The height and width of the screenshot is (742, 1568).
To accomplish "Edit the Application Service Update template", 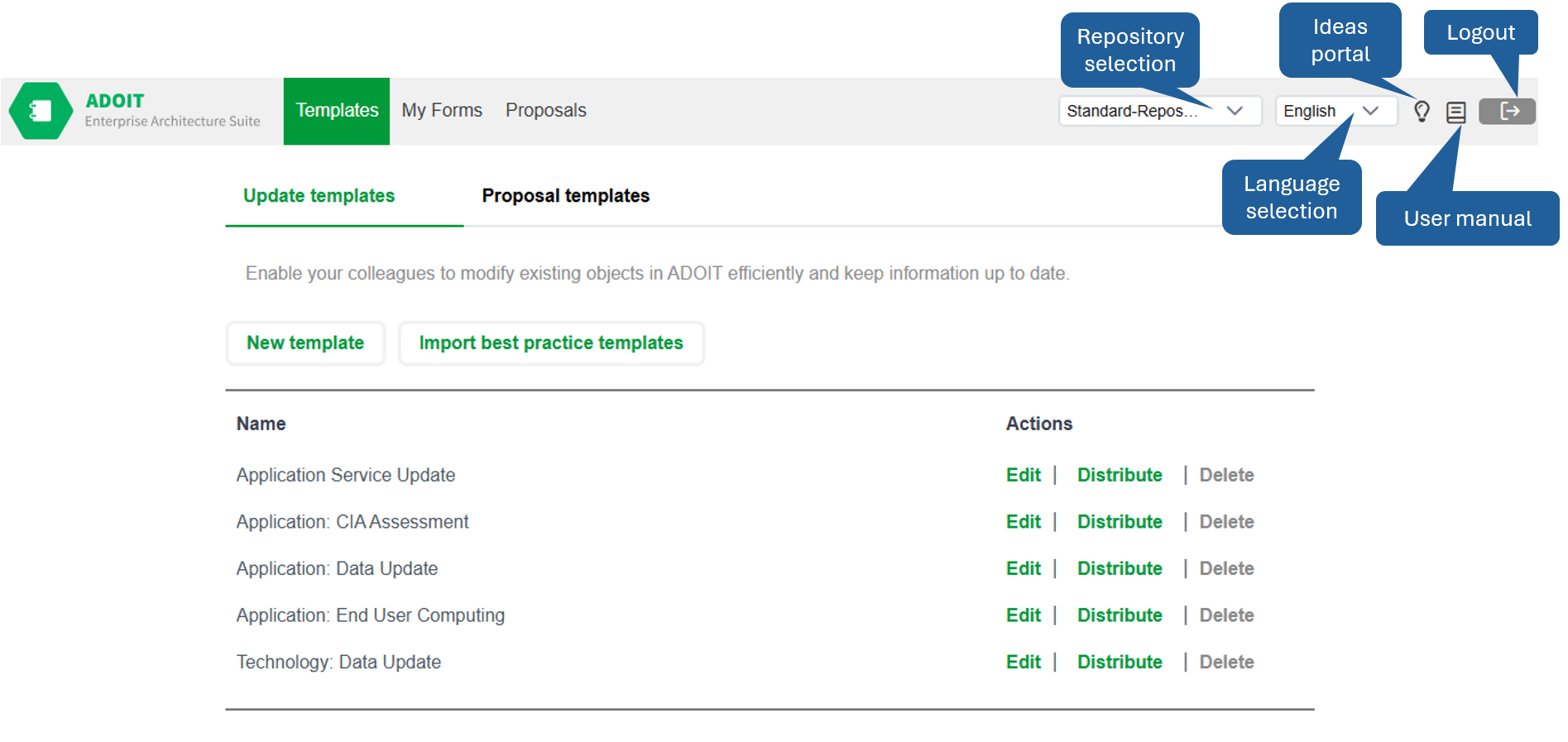I will [x=1023, y=476].
